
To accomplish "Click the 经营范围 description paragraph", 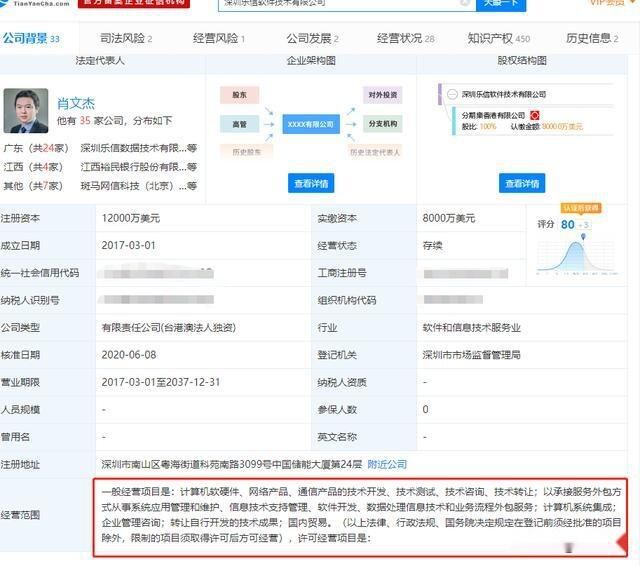I will coord(361,515).
